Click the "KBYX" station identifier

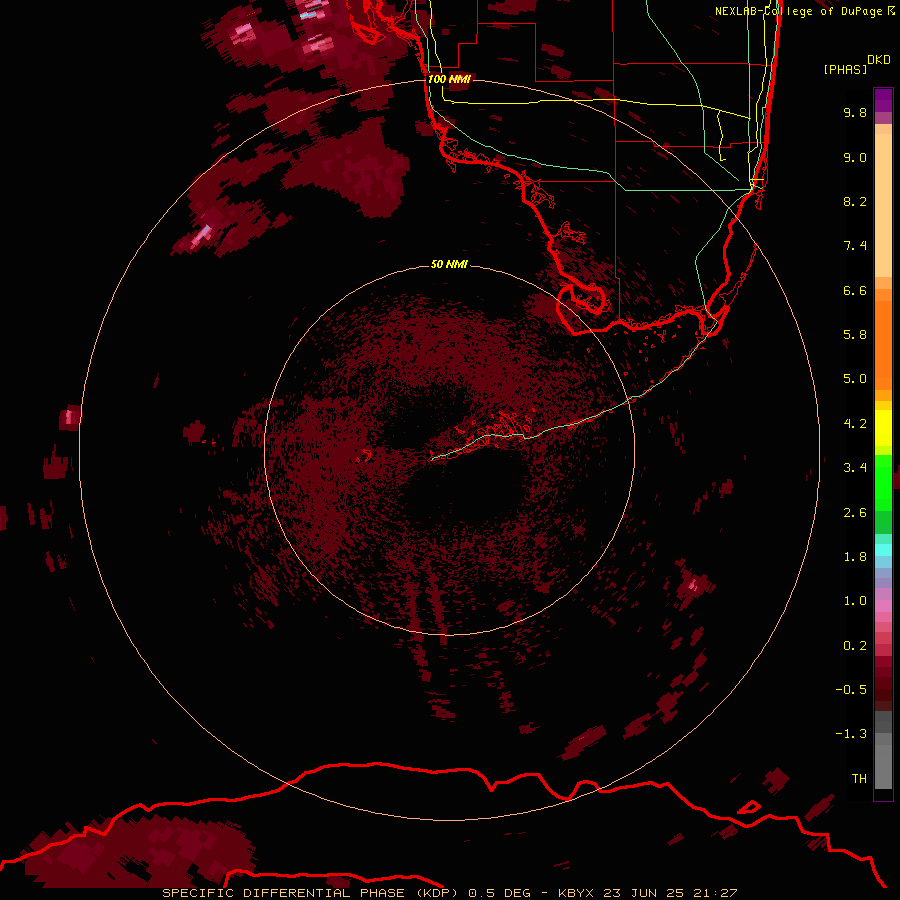tap(576, 893)
